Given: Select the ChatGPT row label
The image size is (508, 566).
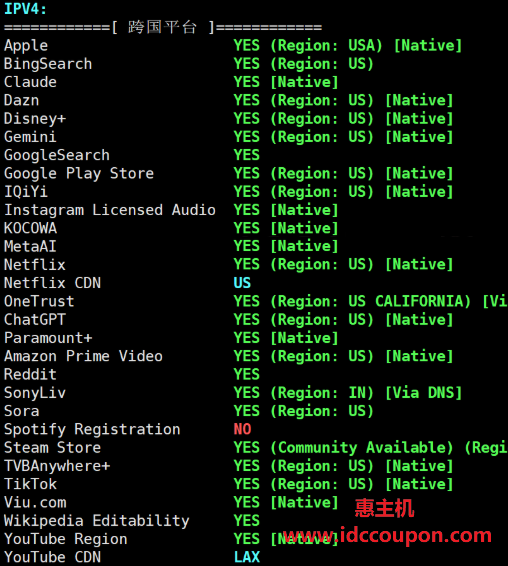Looking at the screenshot, I should coord(35,319).
